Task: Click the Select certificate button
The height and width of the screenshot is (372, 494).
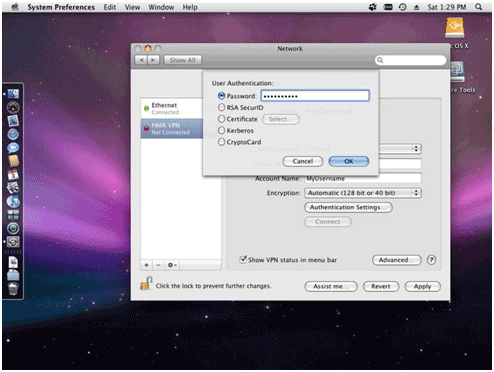Action: coord(281,119)
